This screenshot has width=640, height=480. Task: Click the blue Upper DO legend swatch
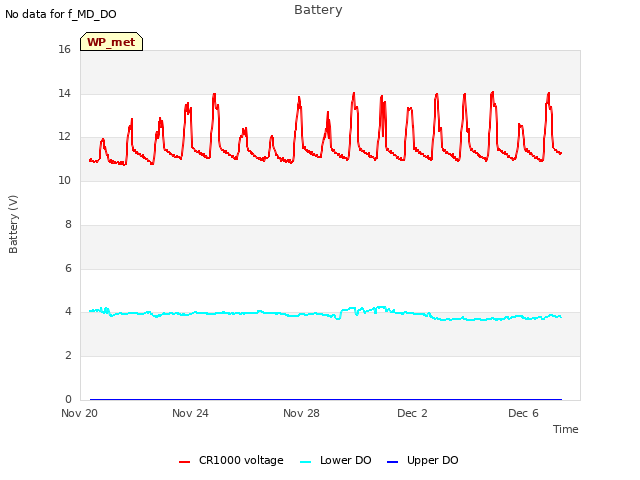(x=392, y=462)
